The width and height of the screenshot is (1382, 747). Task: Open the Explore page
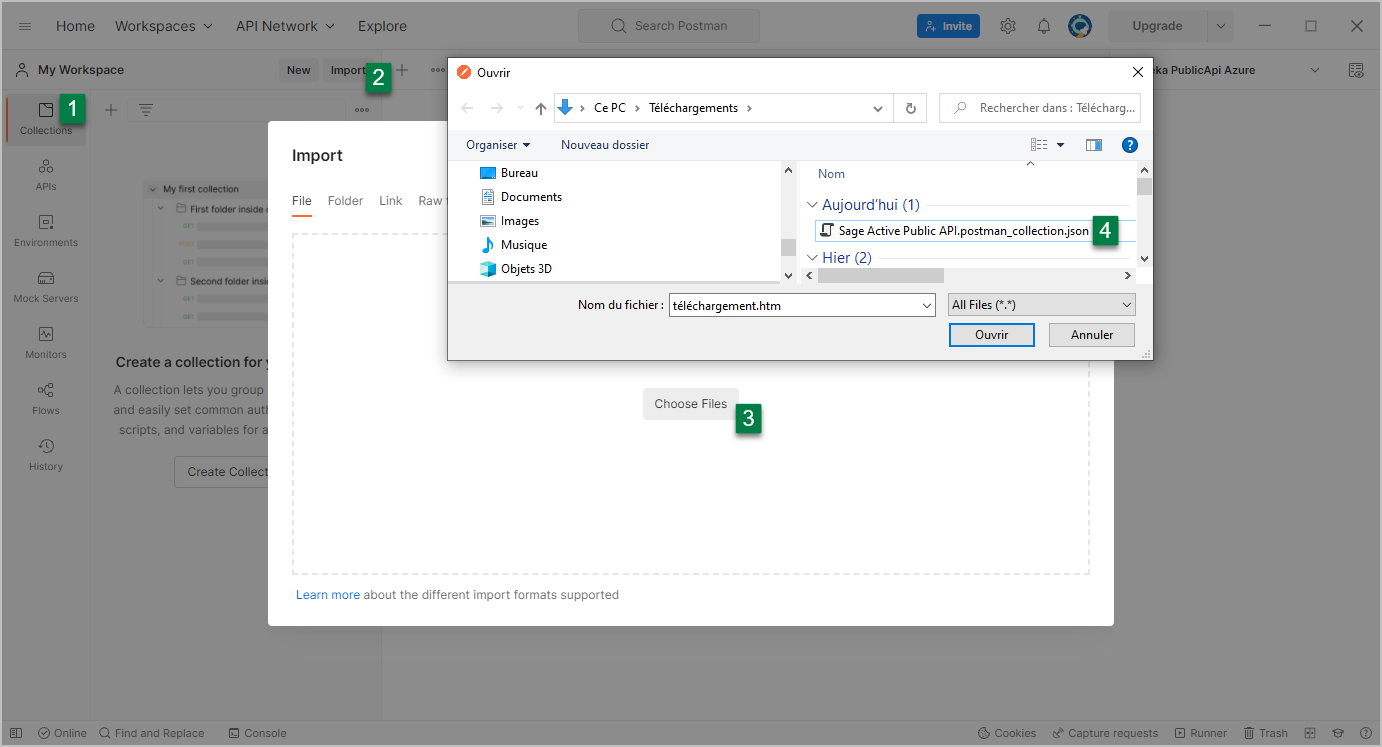click(x=382, y=26)
